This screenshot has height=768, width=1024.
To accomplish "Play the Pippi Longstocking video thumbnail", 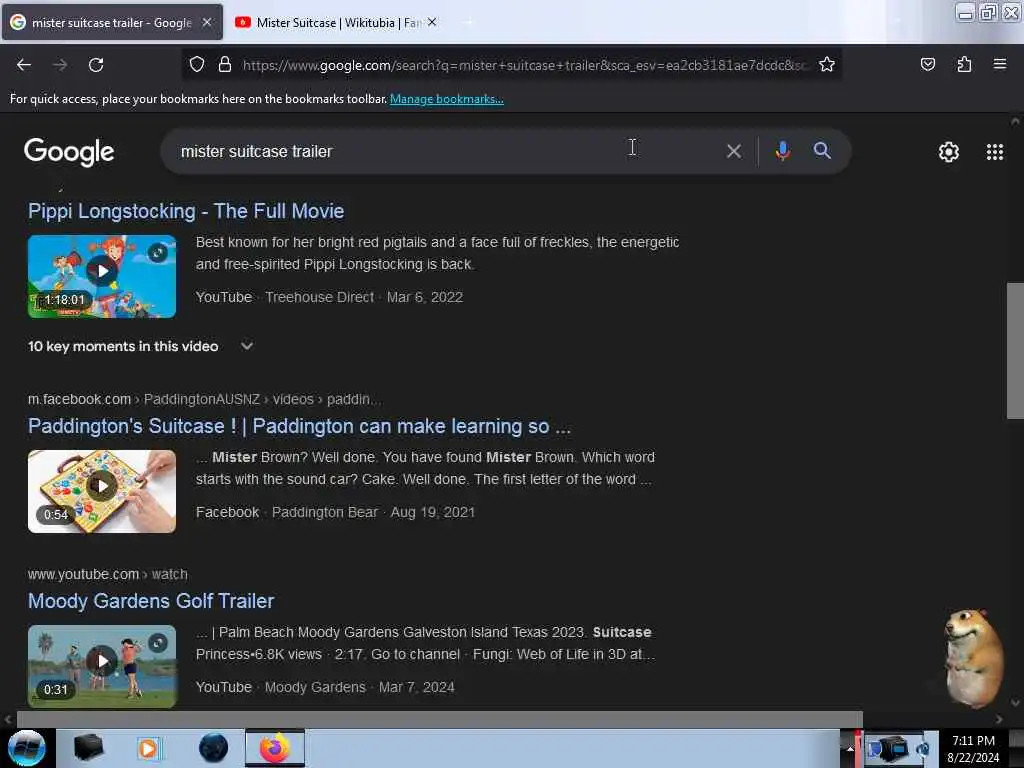I will pos(102,276).
